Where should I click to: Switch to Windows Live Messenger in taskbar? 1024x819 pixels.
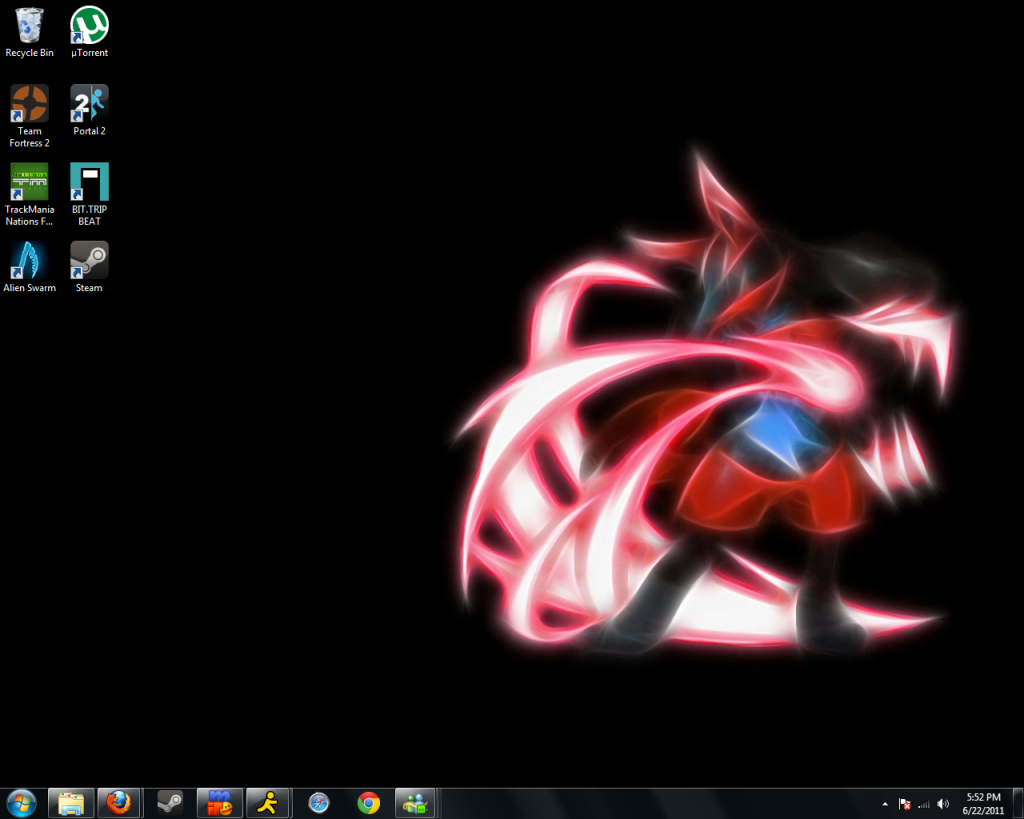[415, 803]
